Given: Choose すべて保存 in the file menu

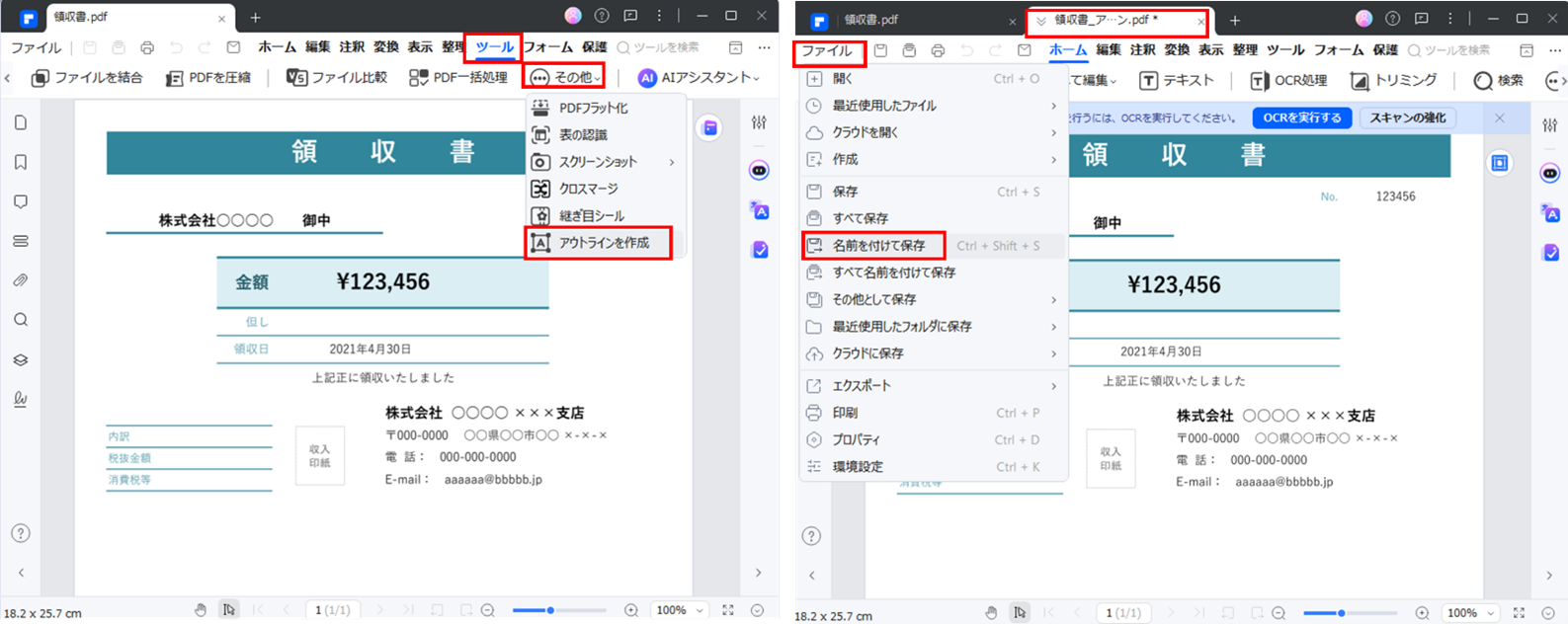Looking at the screenshot, I should [934, 218].
